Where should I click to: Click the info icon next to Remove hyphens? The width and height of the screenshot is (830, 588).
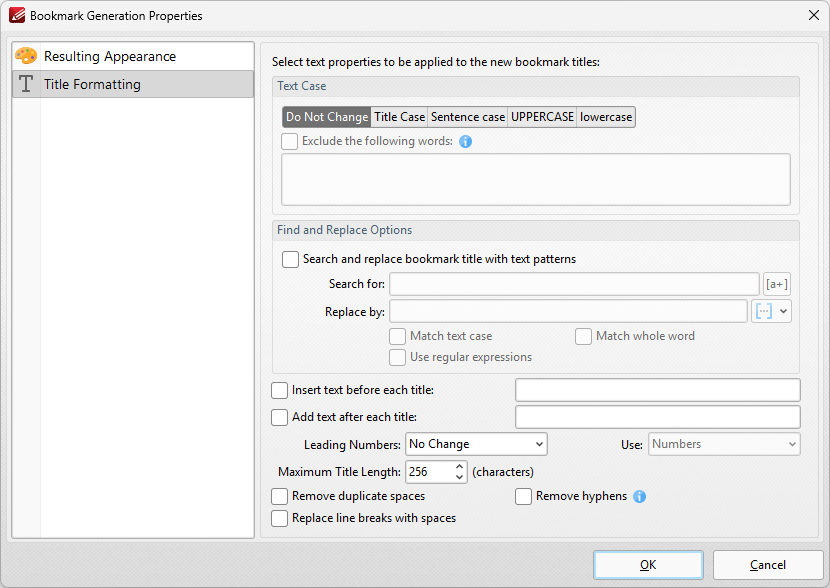638,496
